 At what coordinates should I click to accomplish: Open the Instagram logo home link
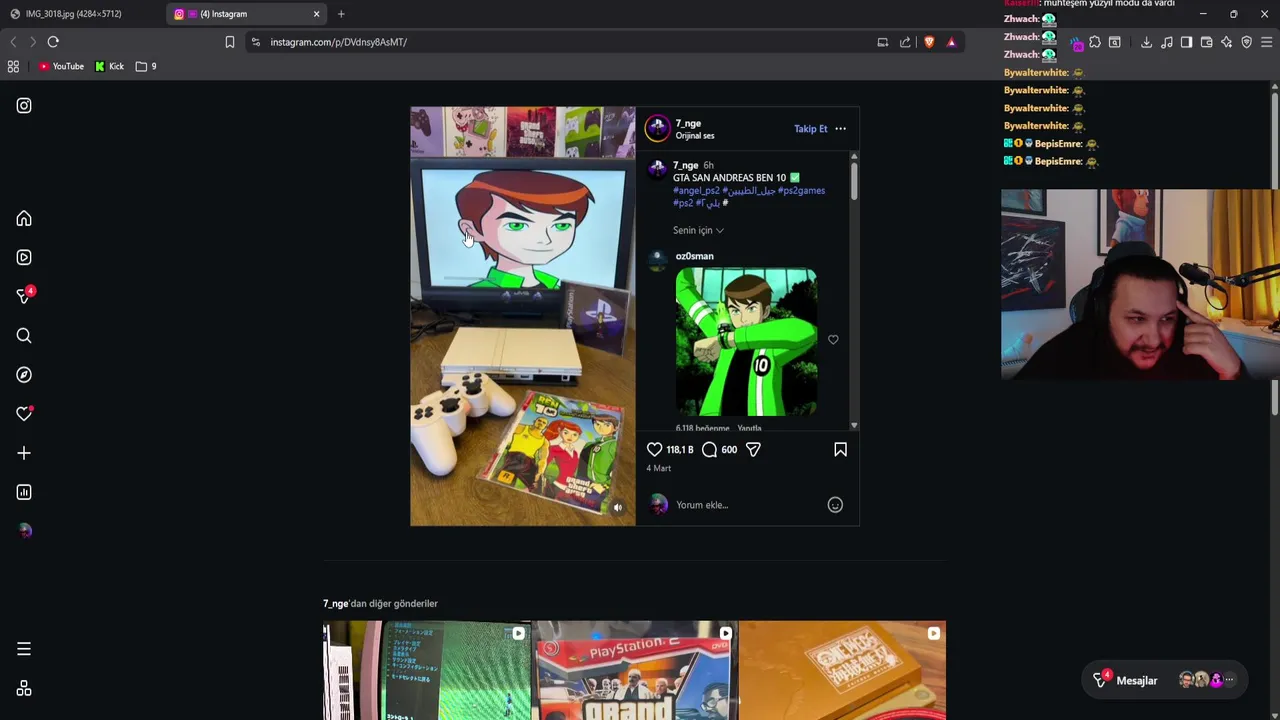click(x=24, y=106)
